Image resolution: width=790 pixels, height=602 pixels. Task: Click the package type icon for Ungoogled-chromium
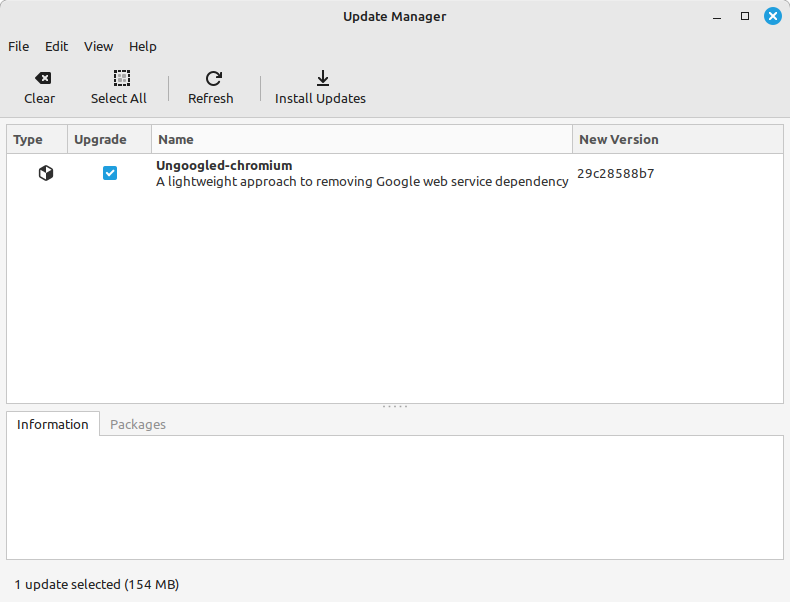46,173
